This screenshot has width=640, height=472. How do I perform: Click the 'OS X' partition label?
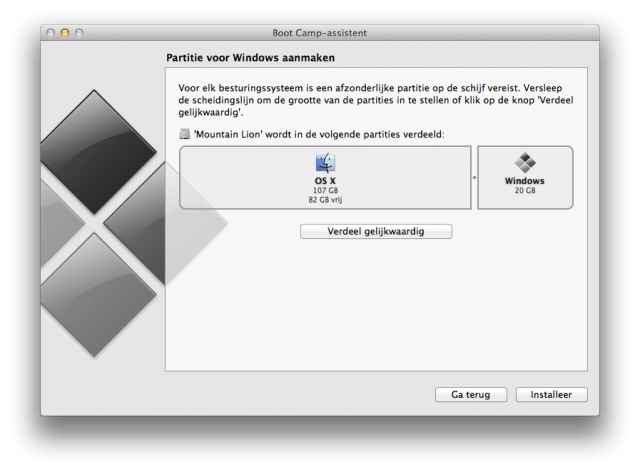tap(325, 181)
